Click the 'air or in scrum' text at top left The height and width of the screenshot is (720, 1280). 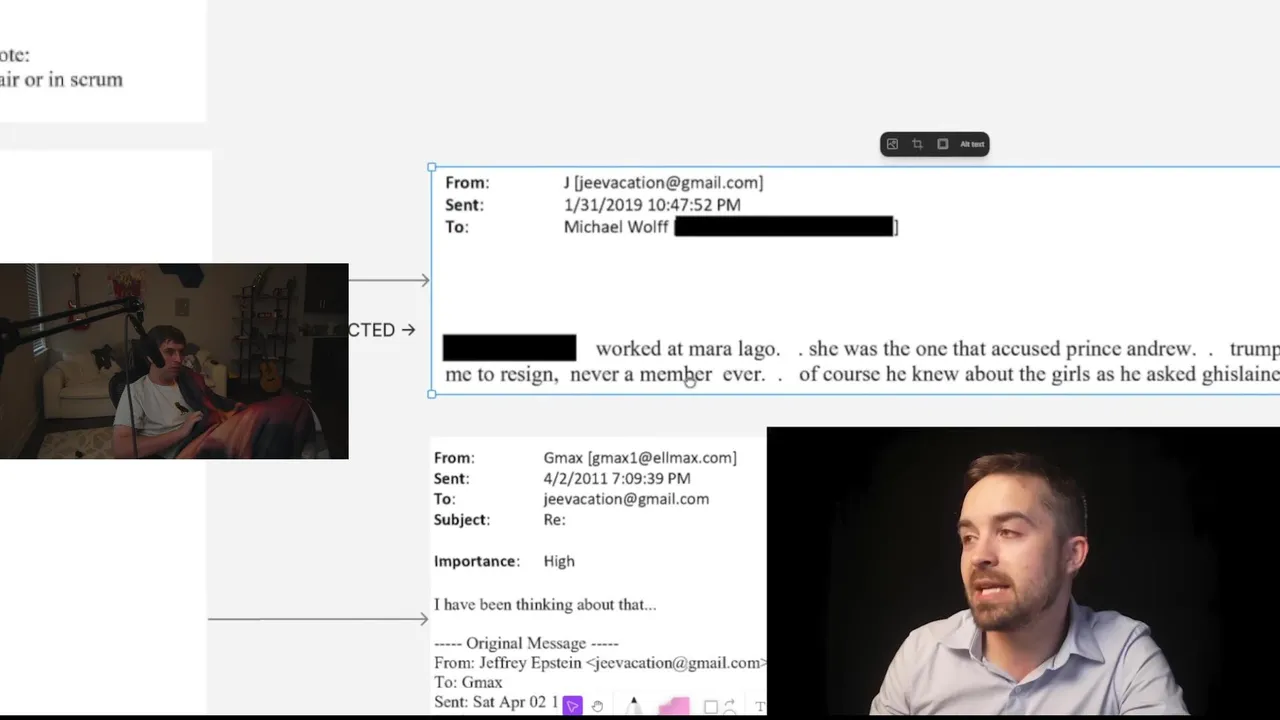[61, 80]
